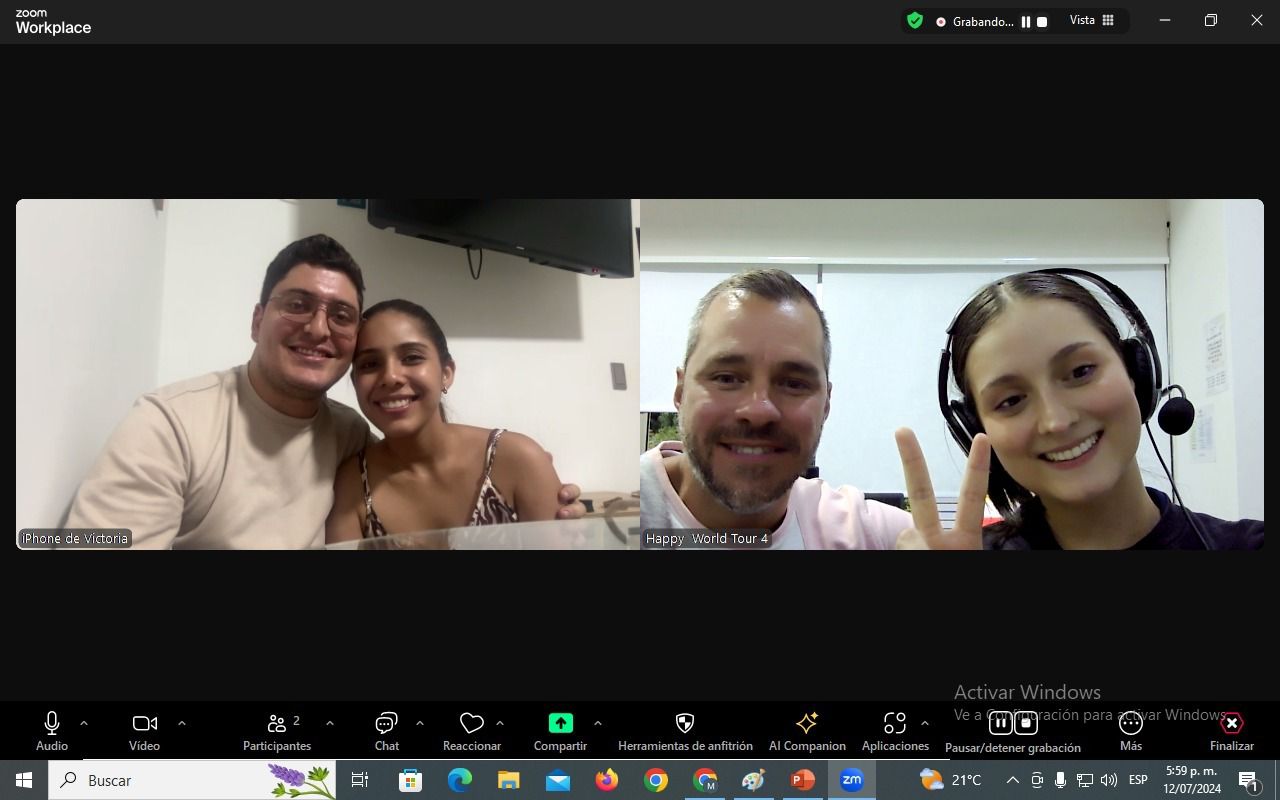Pause recording using top bar pause icon

(1026, 22)
